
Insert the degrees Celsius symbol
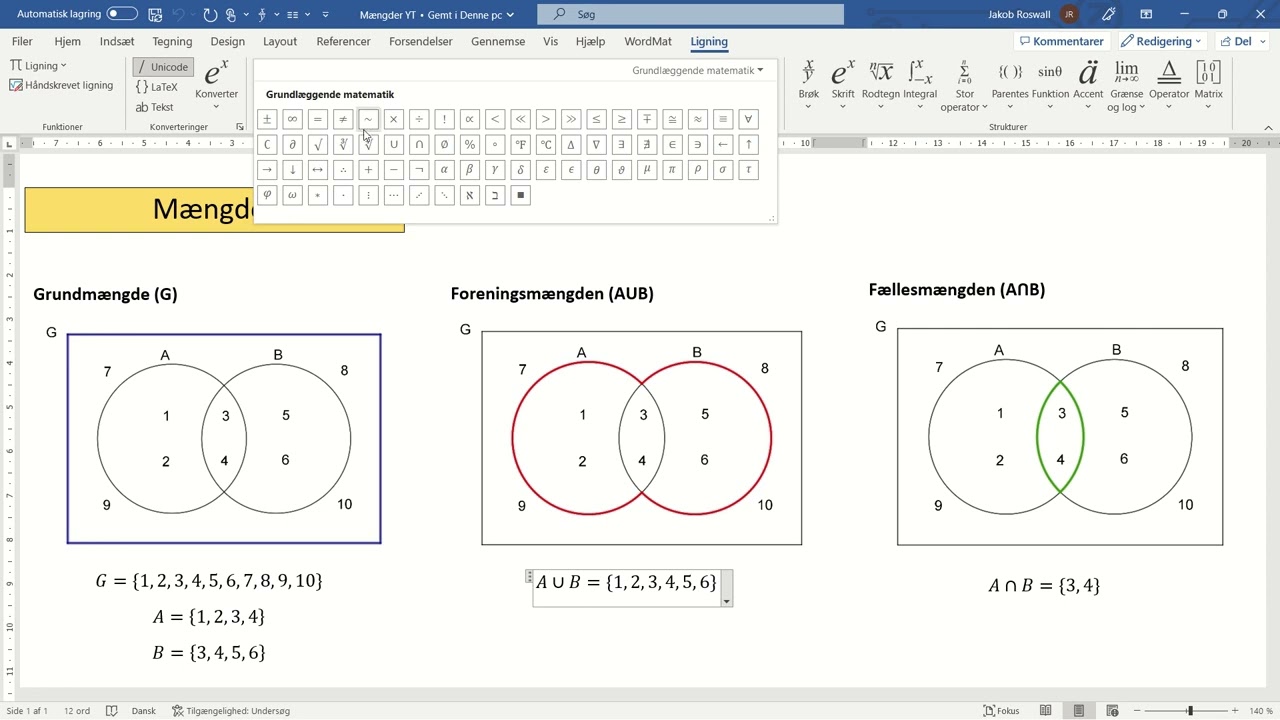[546, 145]
